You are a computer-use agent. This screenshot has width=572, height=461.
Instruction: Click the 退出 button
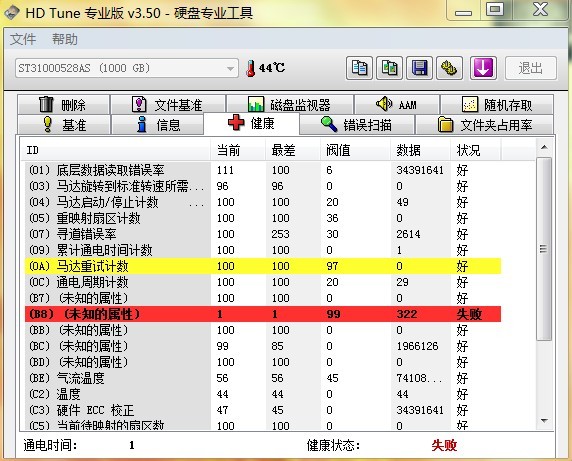531,68
